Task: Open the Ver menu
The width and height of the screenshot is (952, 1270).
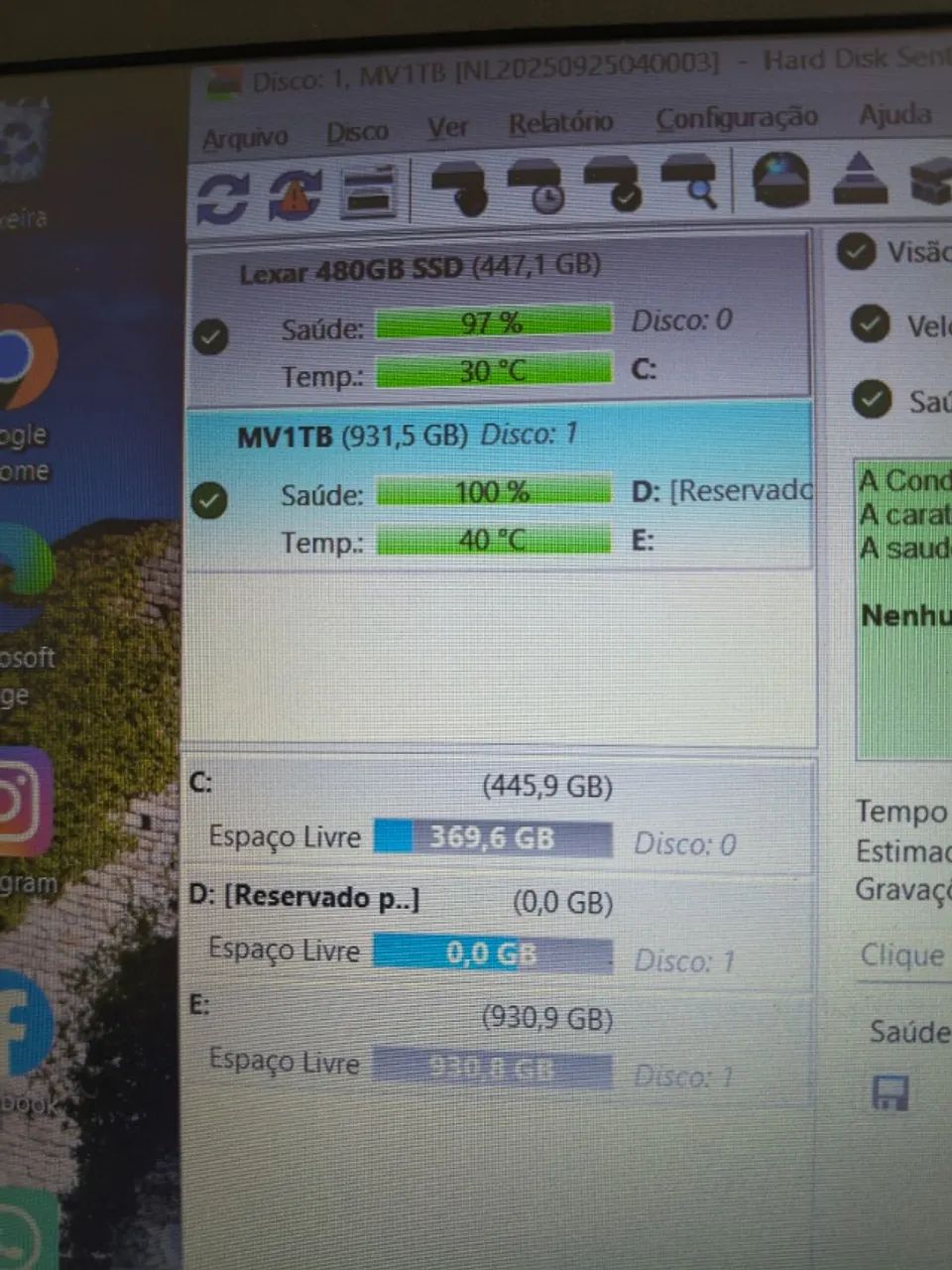Action: point(447,127)
